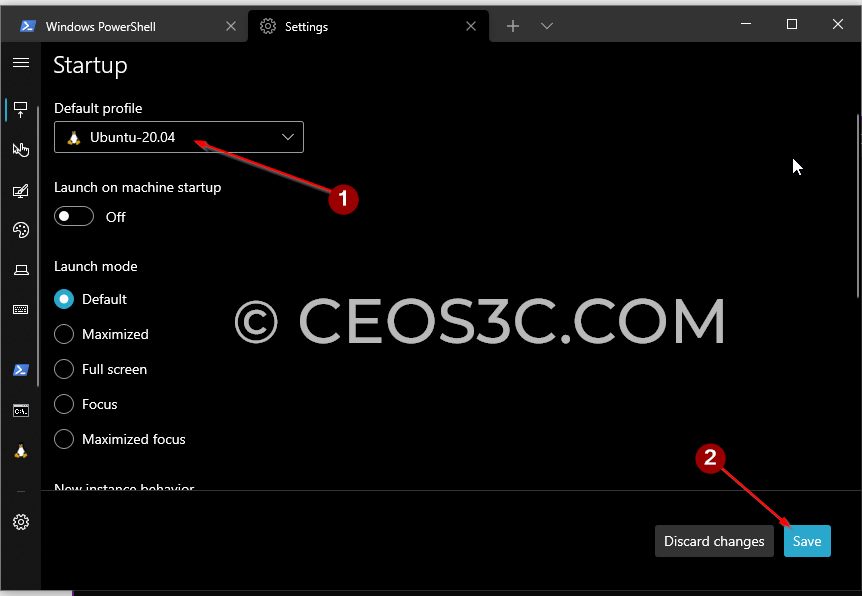Close the Settings tab
Viewport: 862px width, 596px height.
click(x=471, y=26)
